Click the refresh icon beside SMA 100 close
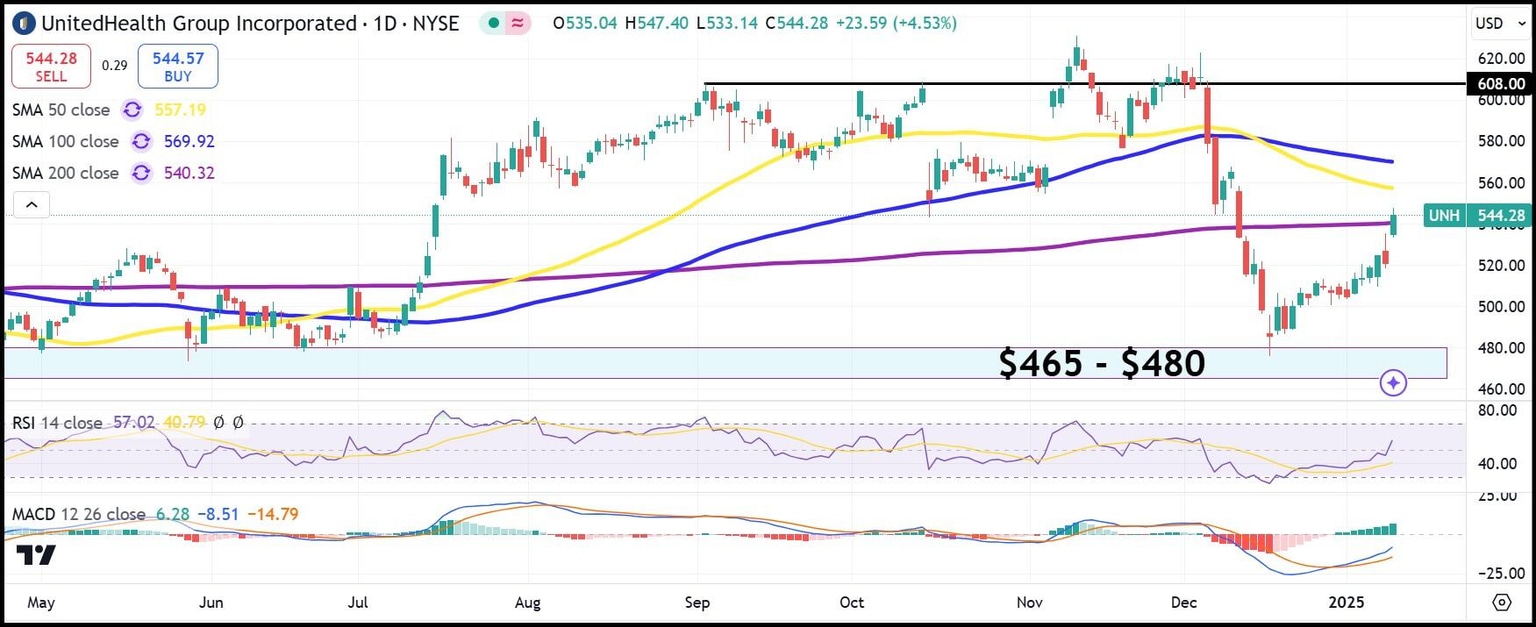The height and width of the screenshot is (627, 1536). coord(141,142)
